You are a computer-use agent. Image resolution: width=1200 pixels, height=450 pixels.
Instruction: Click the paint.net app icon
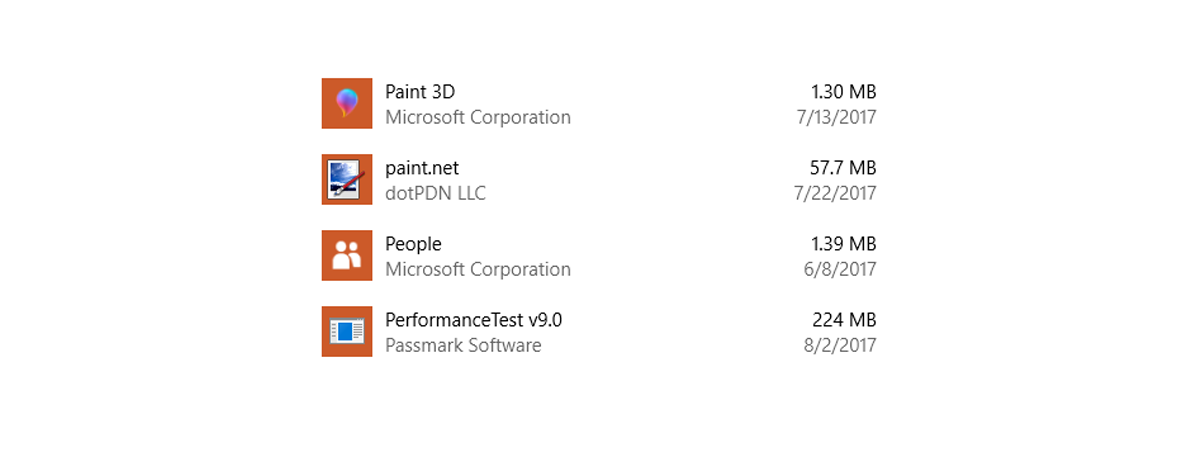click(x=347, y=180)
